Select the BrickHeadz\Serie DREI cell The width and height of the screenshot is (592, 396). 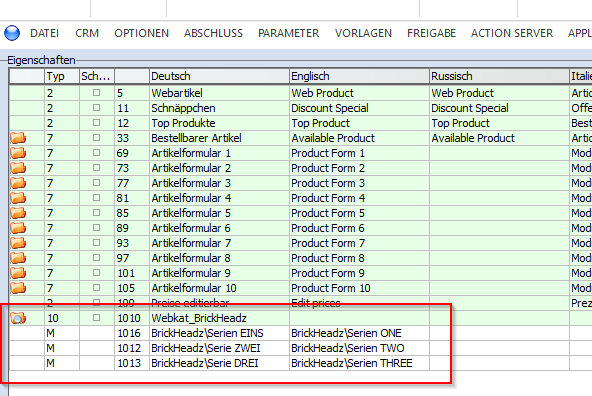pos(219,363)
